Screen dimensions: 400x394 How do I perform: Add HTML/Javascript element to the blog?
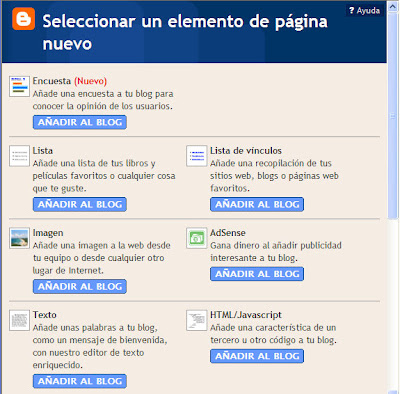click(257, 356)
